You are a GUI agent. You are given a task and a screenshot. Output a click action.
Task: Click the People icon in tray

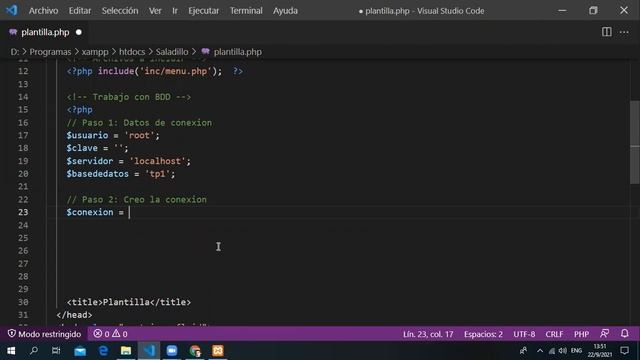523,351
